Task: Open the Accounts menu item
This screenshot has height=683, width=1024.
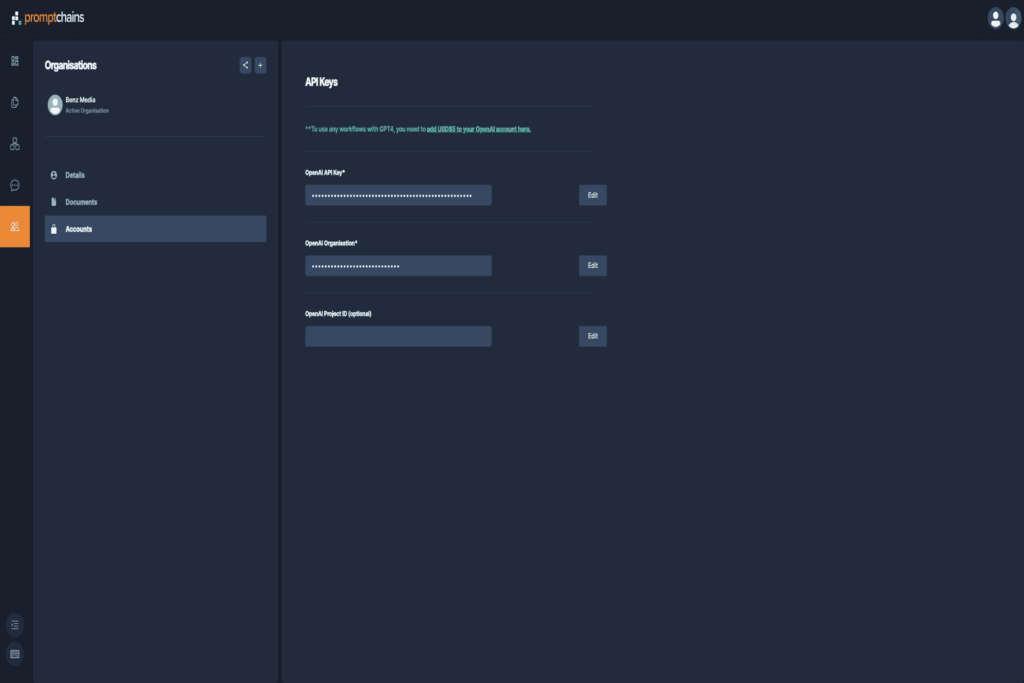Action: point(155,229)
